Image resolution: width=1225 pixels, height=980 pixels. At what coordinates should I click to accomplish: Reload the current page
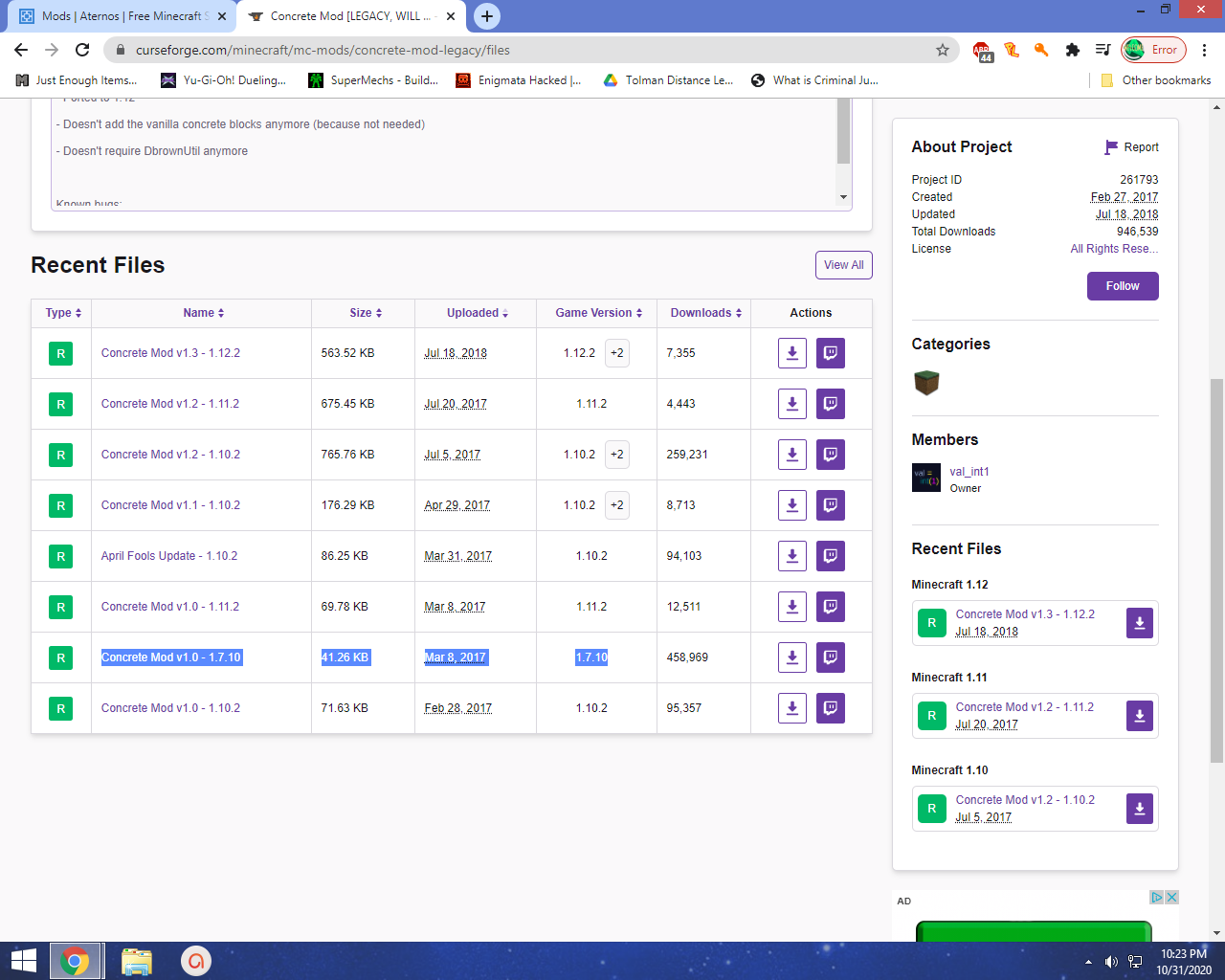pyautogui.click(x=82, y=50)
